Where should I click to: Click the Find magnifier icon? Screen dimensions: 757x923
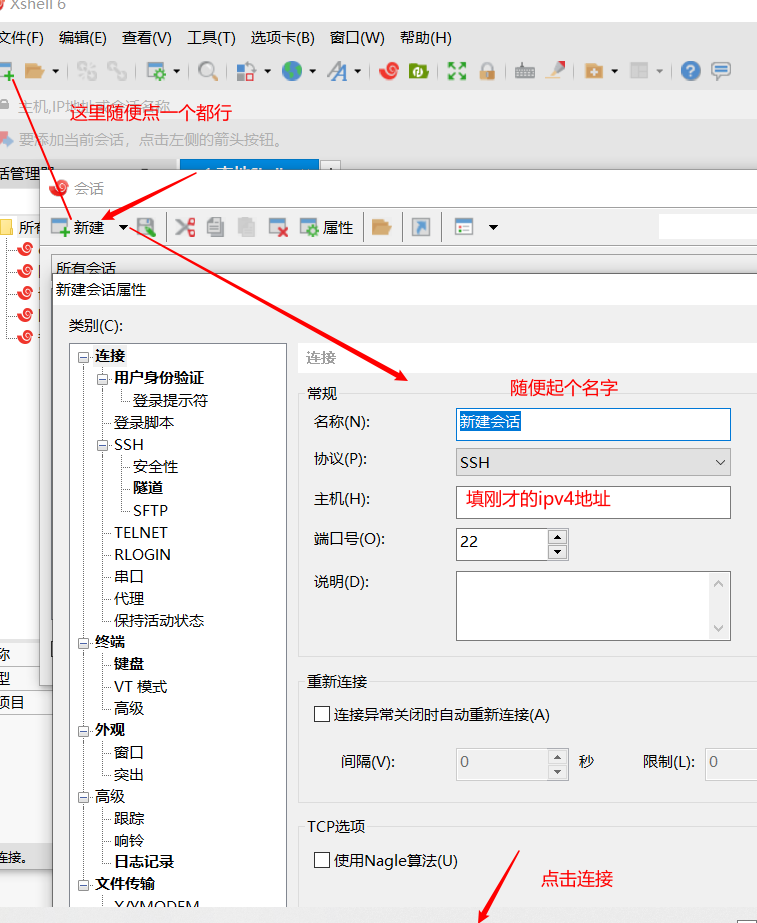[208, 71]
